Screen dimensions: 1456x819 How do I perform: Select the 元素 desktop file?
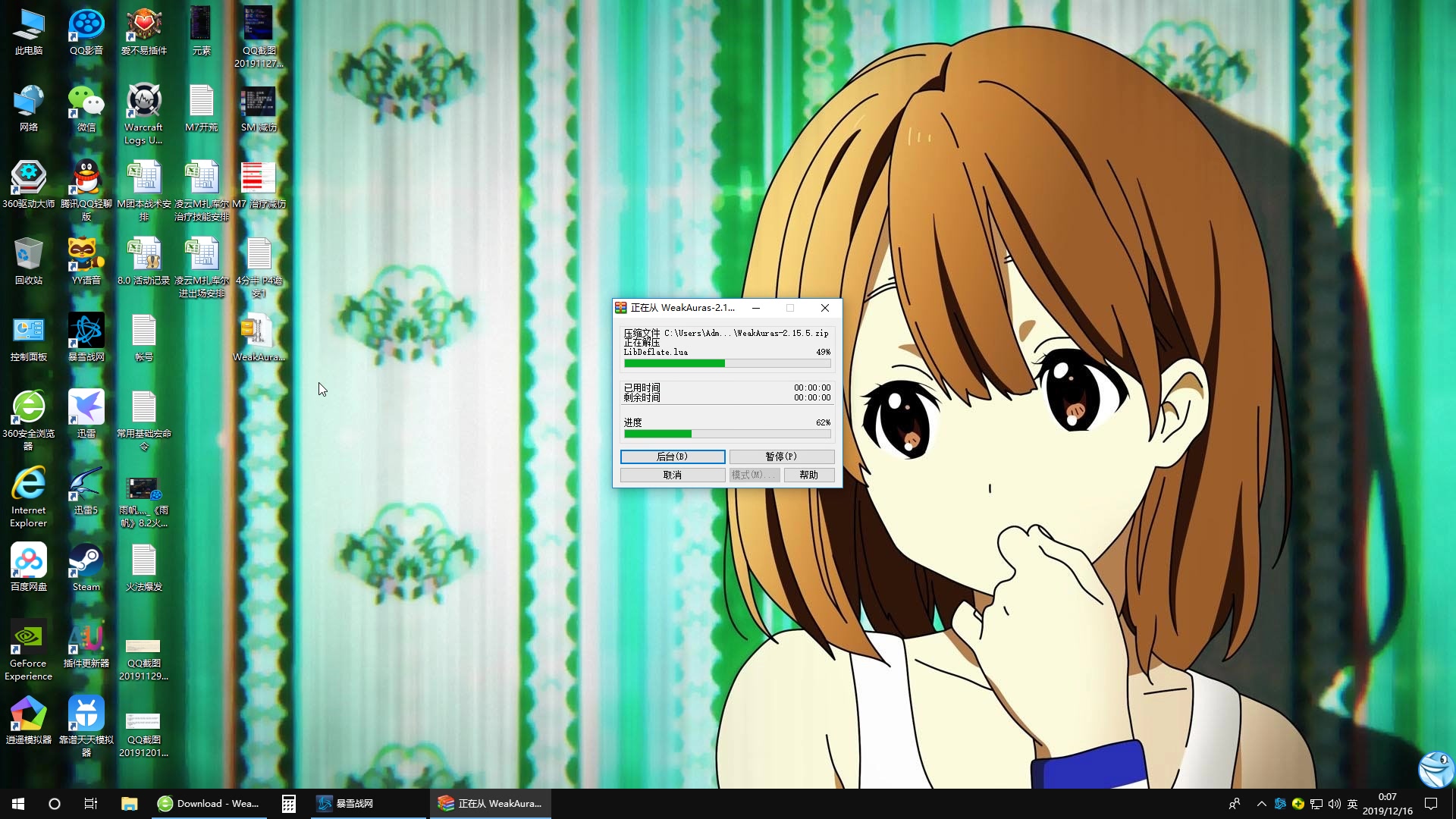click(201, 32)
